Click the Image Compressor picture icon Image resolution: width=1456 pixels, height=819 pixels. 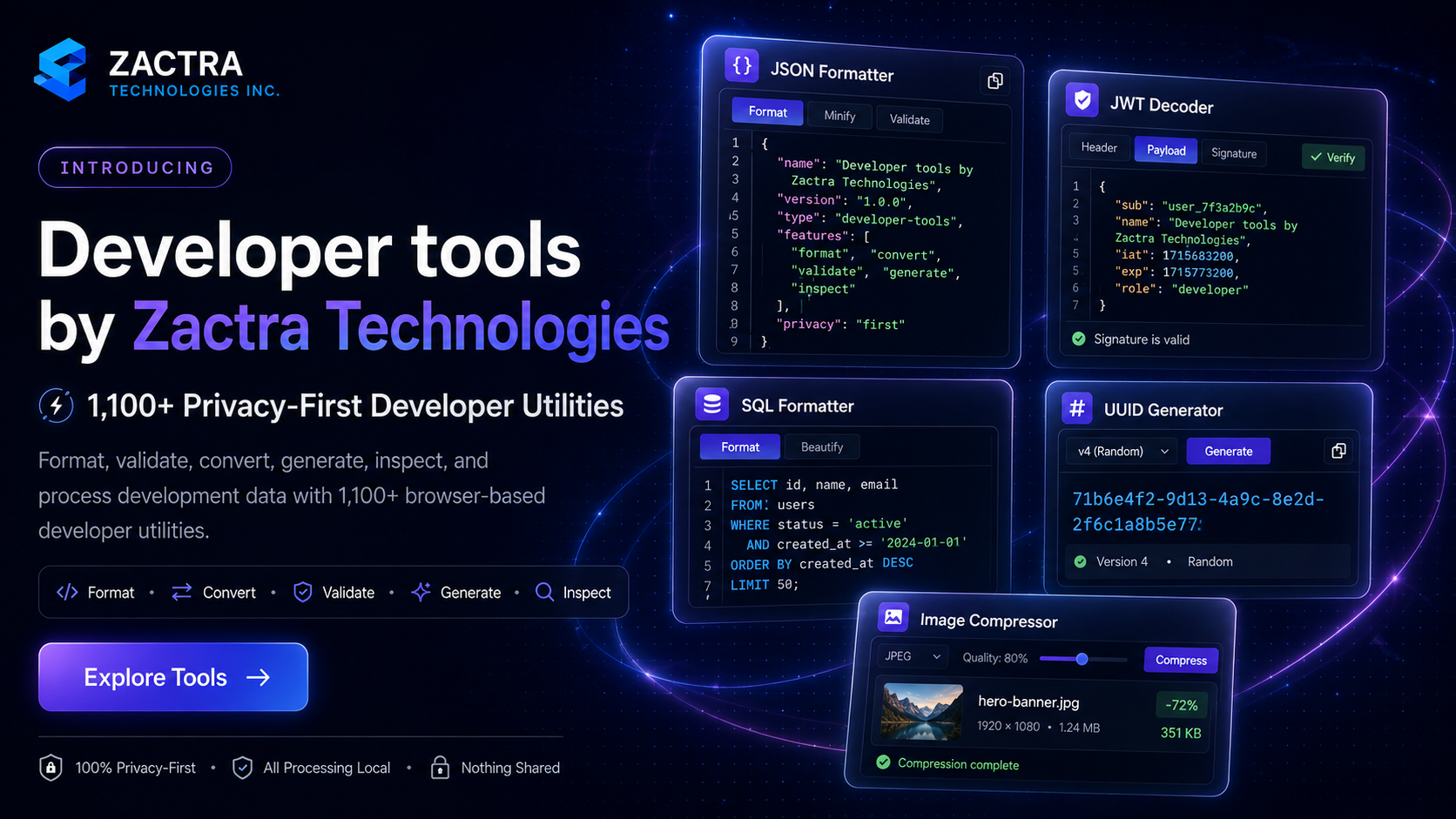click(x=893, y=617)
